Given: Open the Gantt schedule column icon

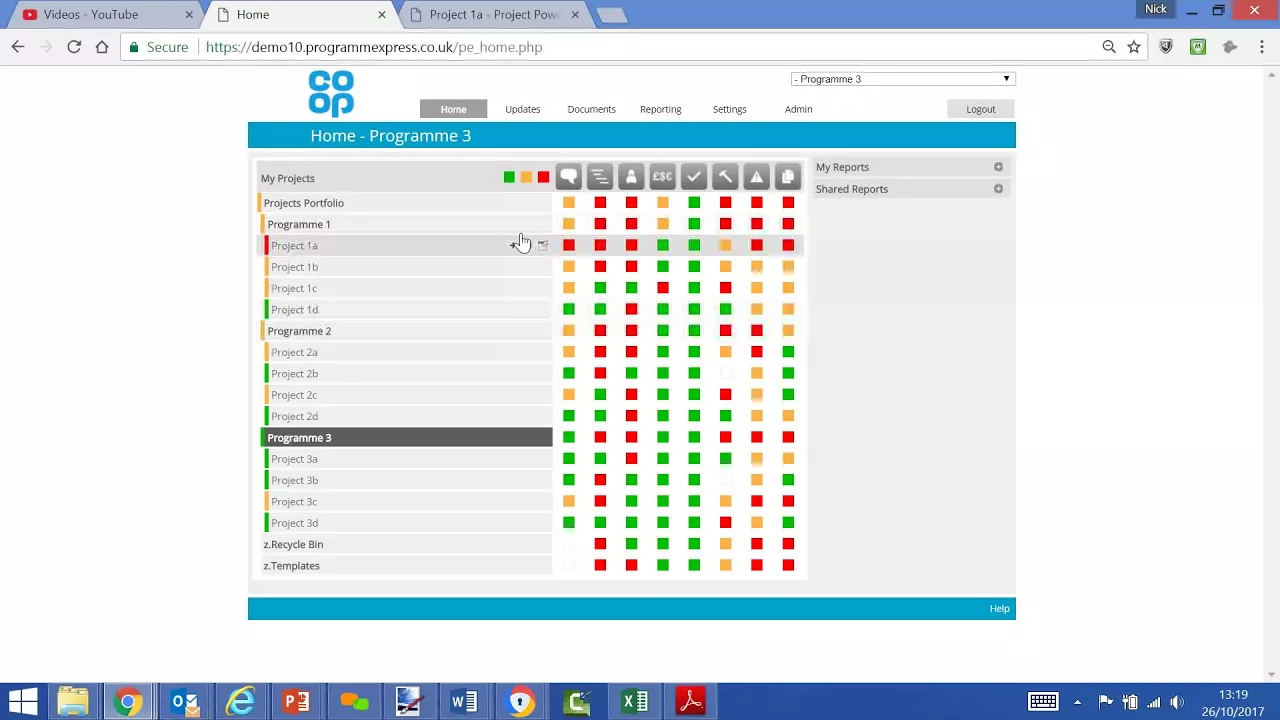Looking at the screenshot, I should tap(599, 177).
